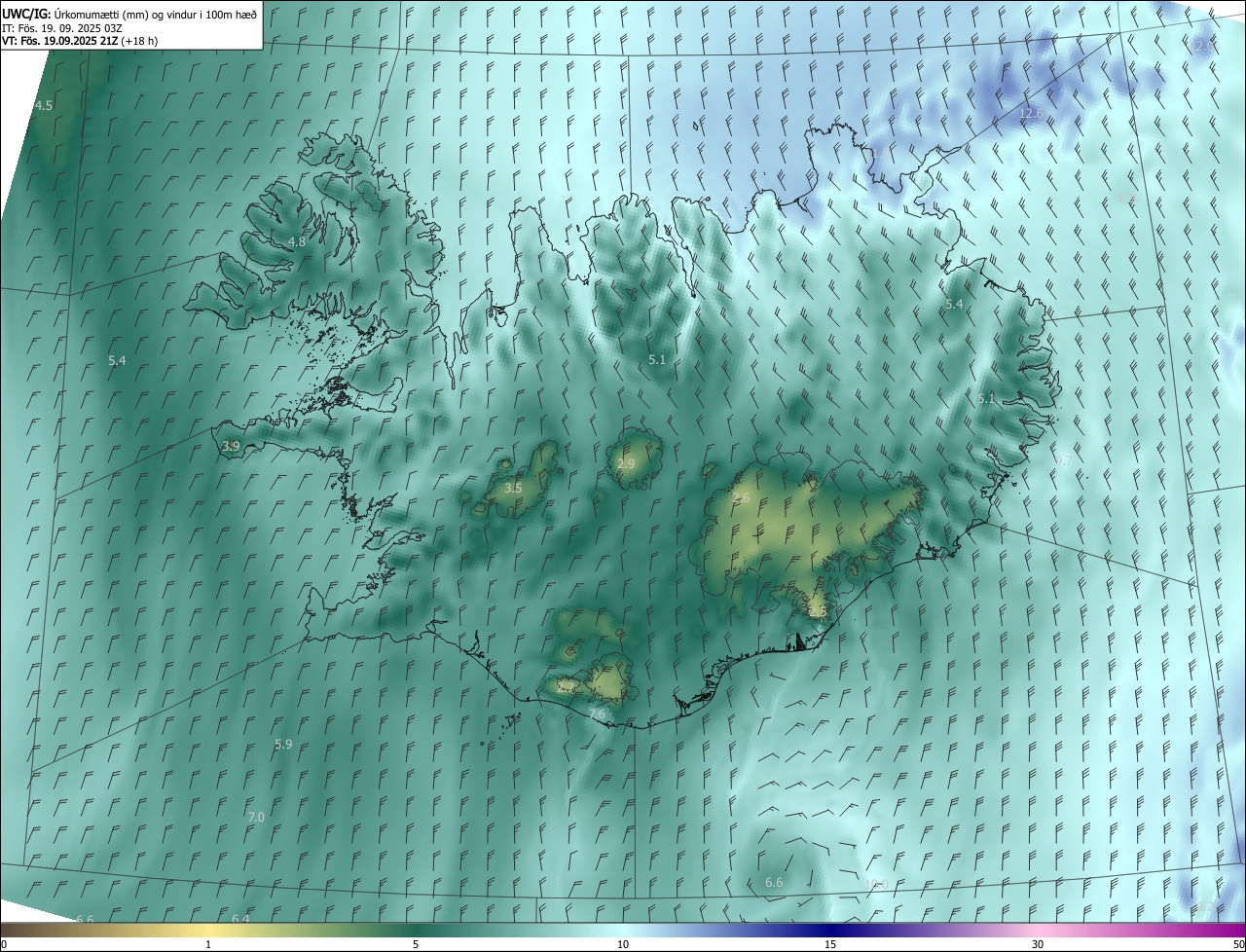
Task: Click the 3.5 value on the Langjökull glacier
Action: coord(513,488)
